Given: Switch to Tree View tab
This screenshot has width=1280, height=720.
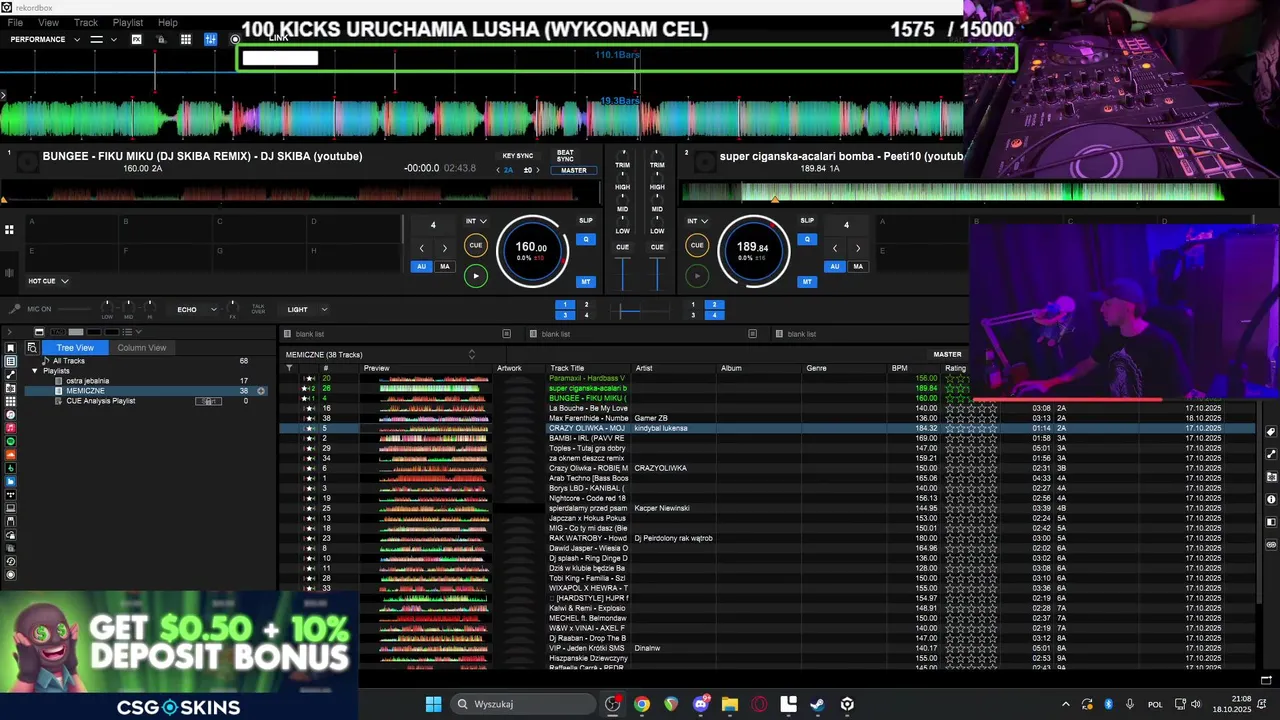Looking at the screenshot, I should point(75,347).
